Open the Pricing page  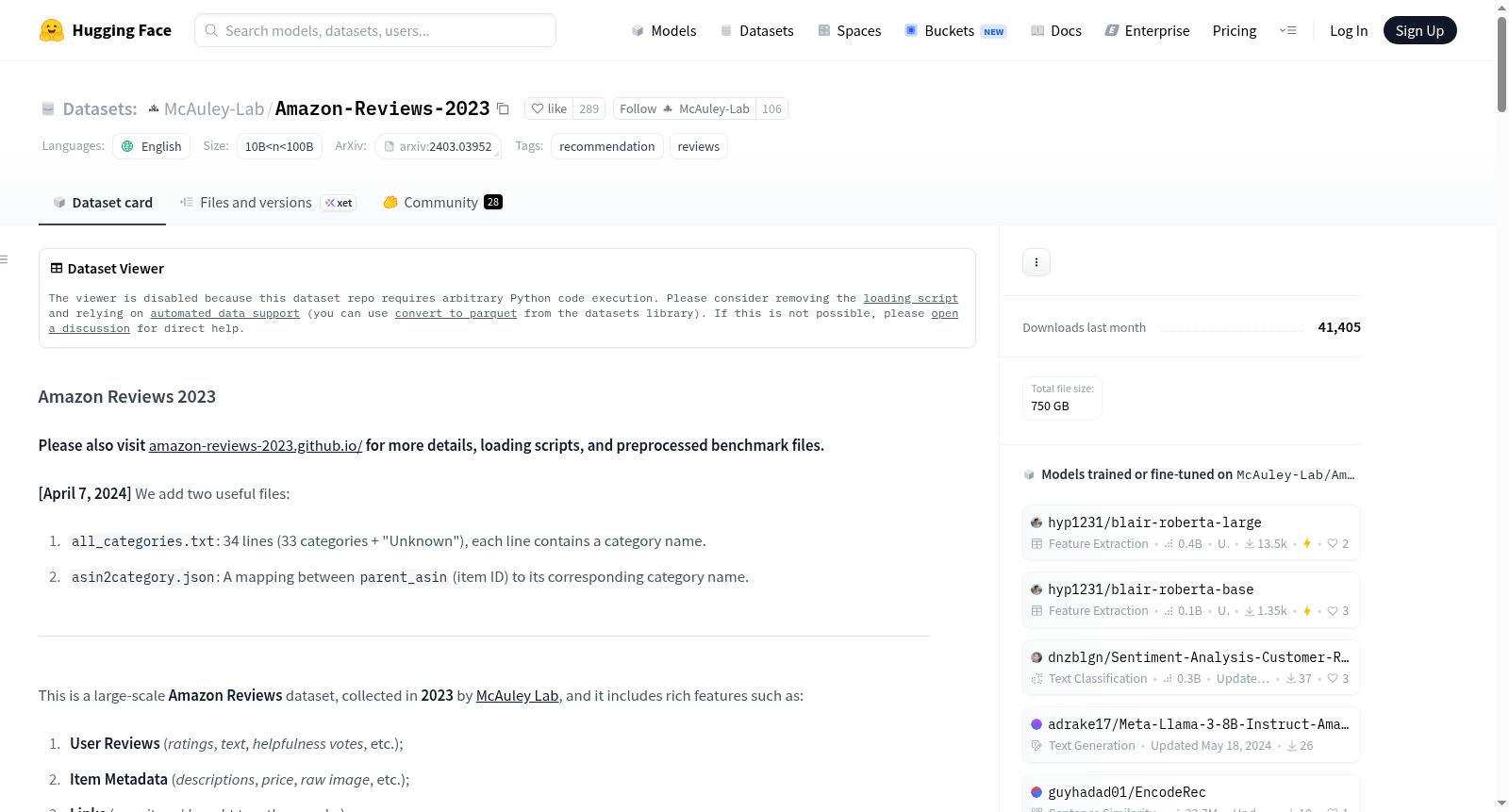pos(1235,30)
